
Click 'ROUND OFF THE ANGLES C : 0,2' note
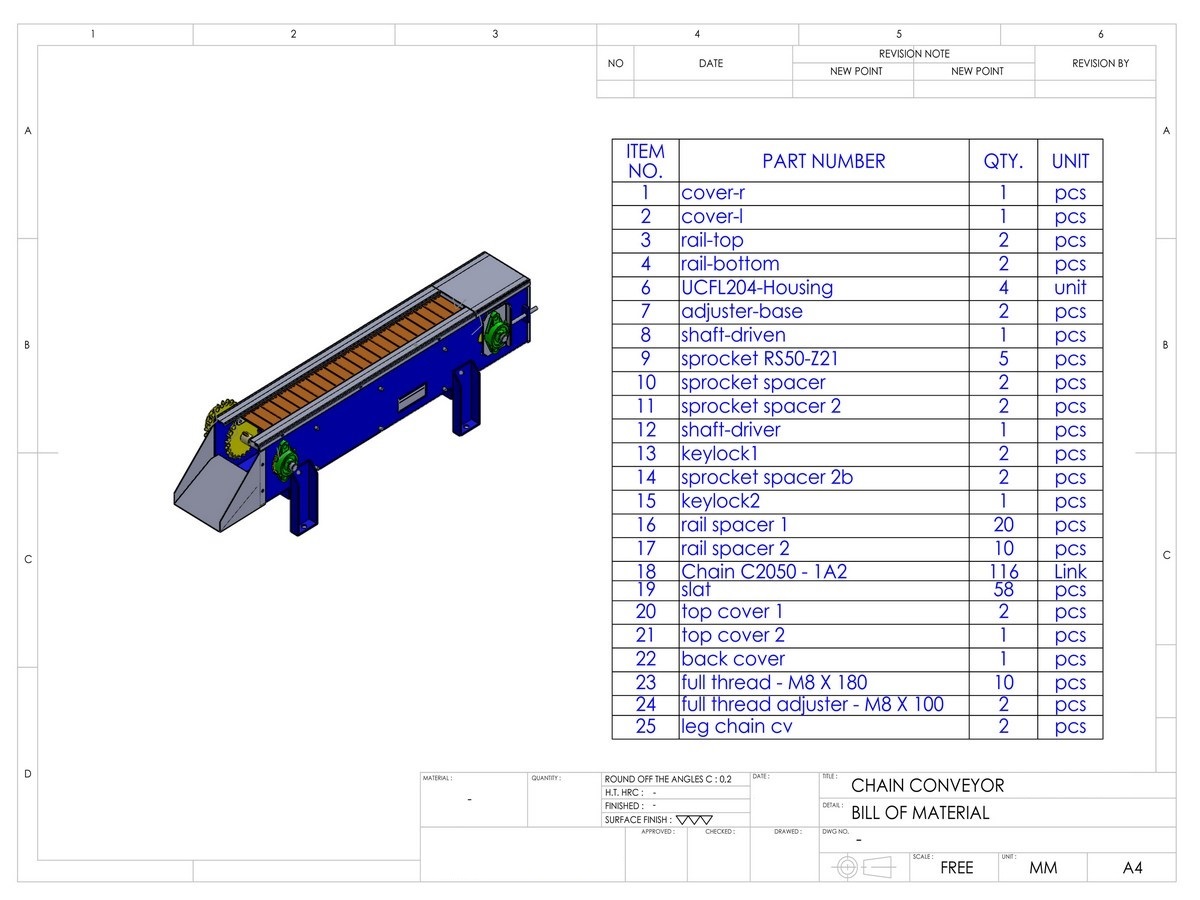(668, 779)
